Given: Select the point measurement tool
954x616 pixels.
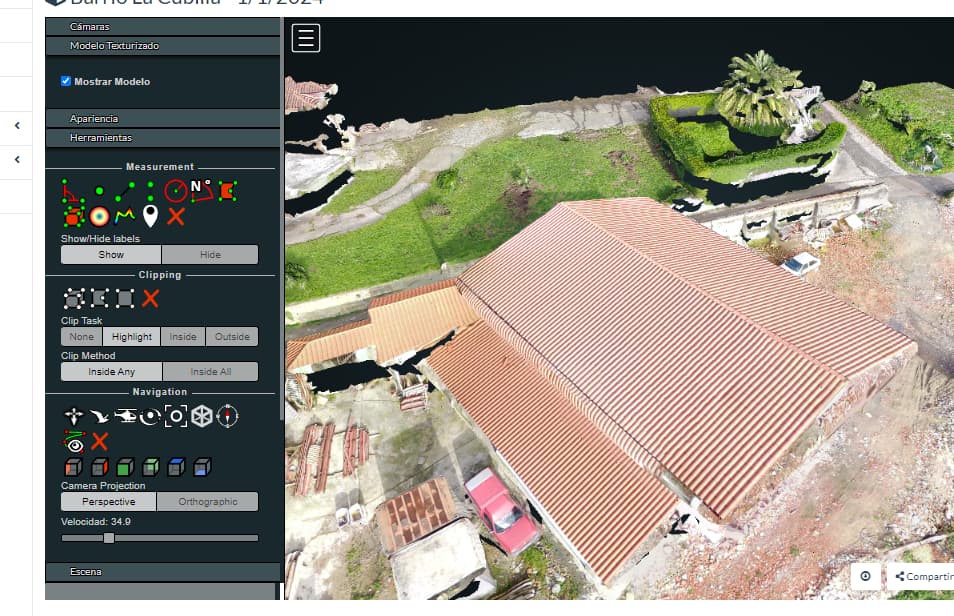Looking at the screenshot, I should point(99,189).
